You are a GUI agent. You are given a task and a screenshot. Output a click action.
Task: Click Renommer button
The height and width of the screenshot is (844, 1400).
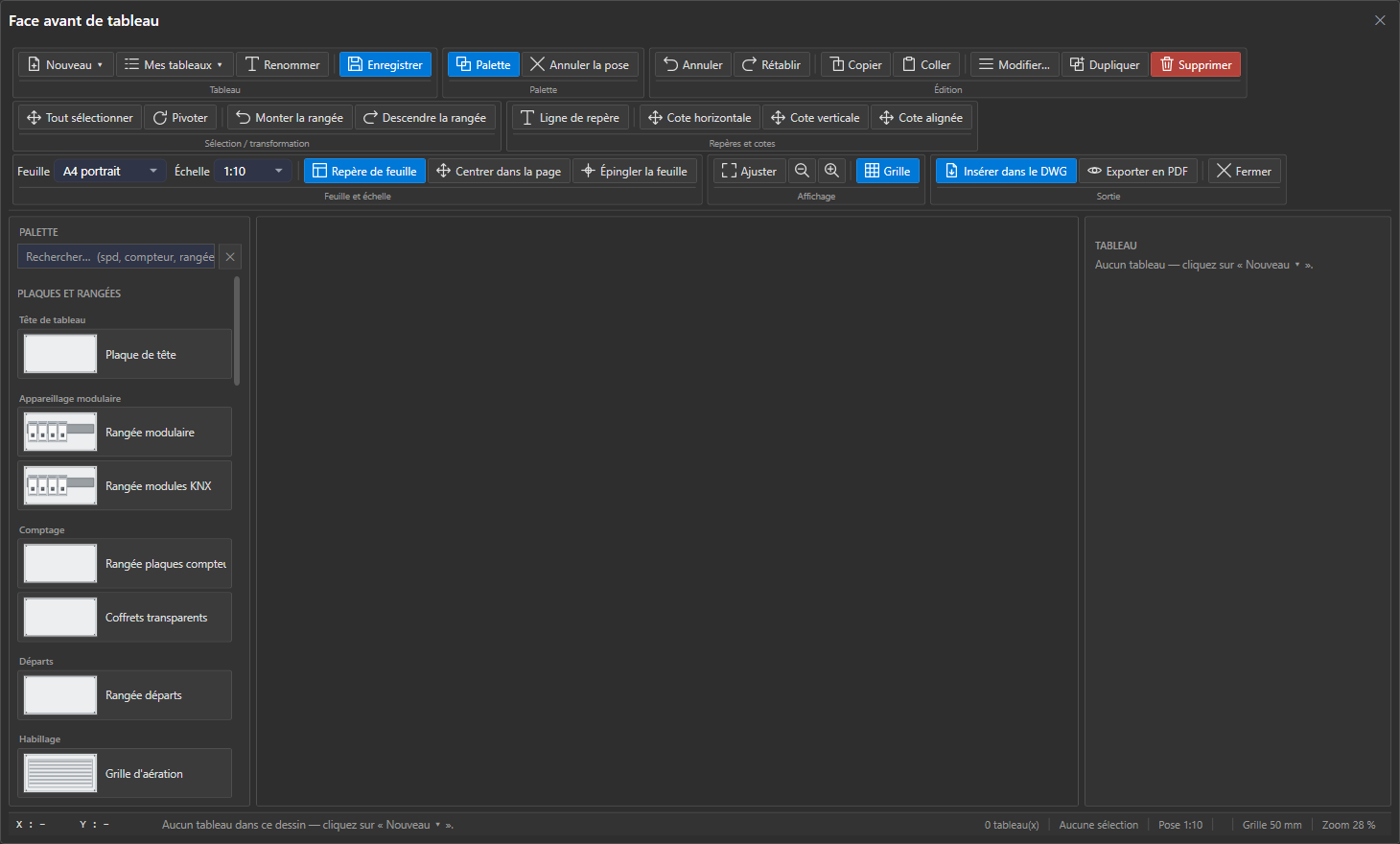[283, 64]
